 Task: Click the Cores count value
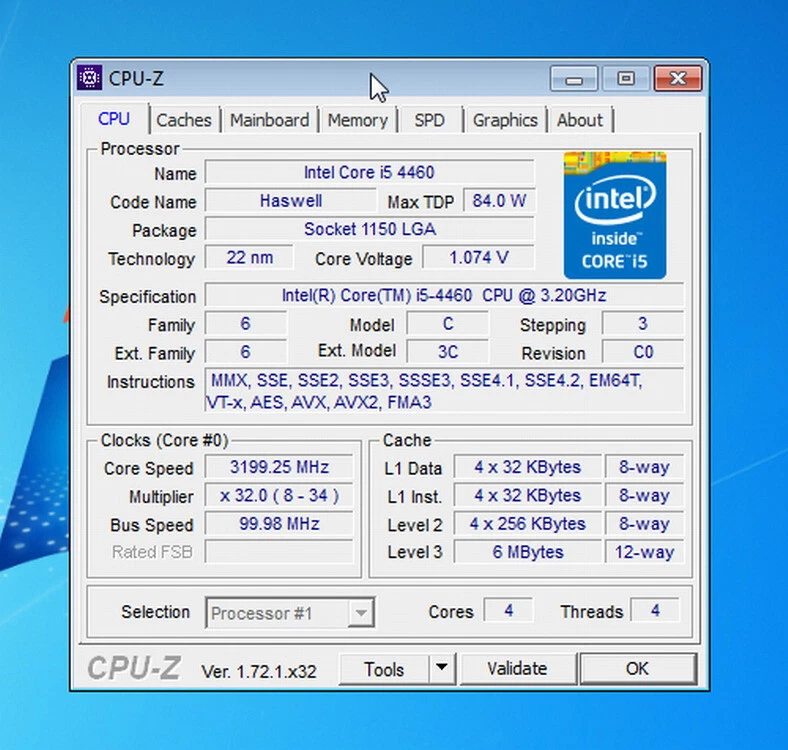pos(509,610)
